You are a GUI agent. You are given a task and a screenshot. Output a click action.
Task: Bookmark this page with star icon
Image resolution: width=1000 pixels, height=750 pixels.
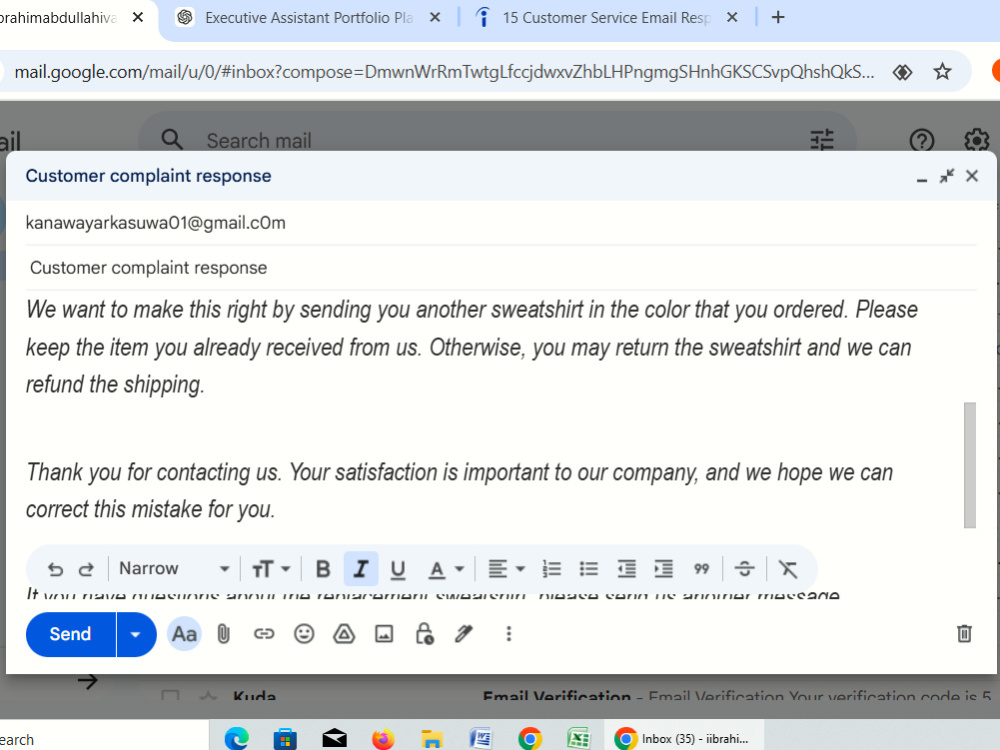[942, 72]
